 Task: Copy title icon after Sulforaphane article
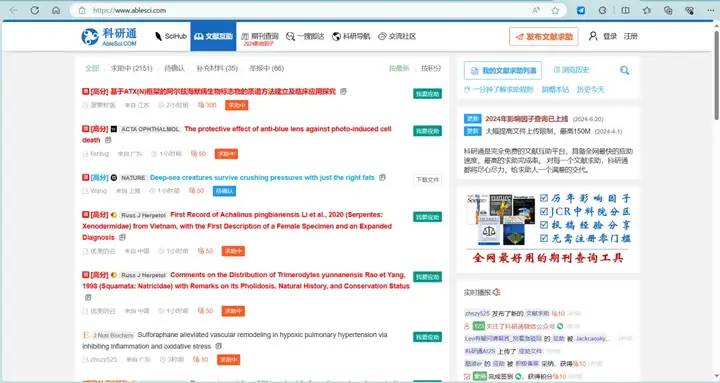pos(219,346)
